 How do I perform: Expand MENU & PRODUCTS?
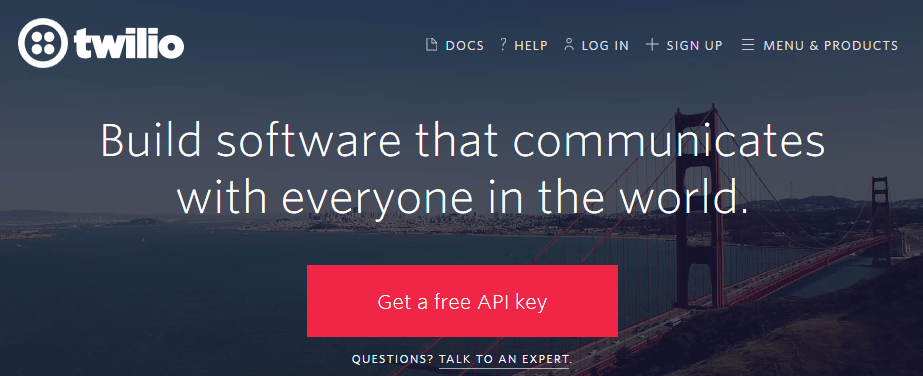tap(831, 45)
